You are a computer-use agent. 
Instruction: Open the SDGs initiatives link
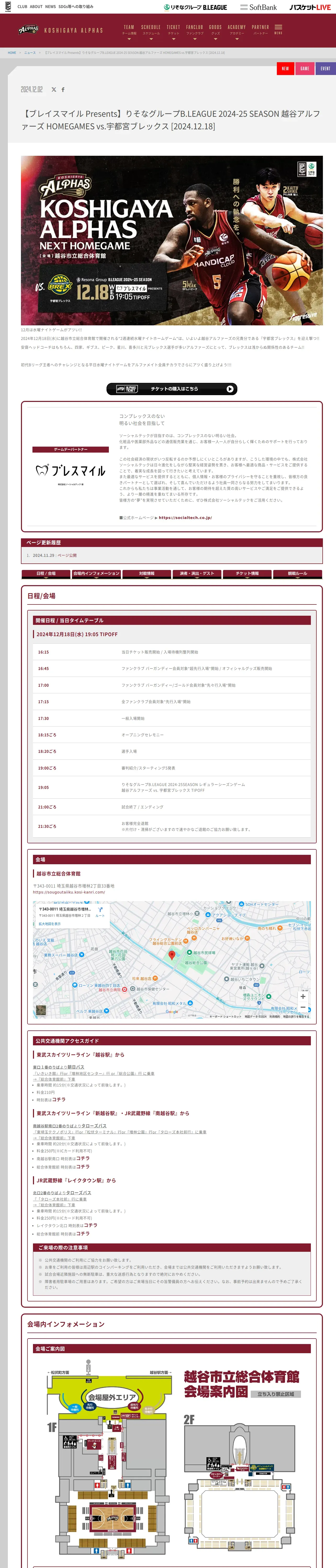coord(76,7)
